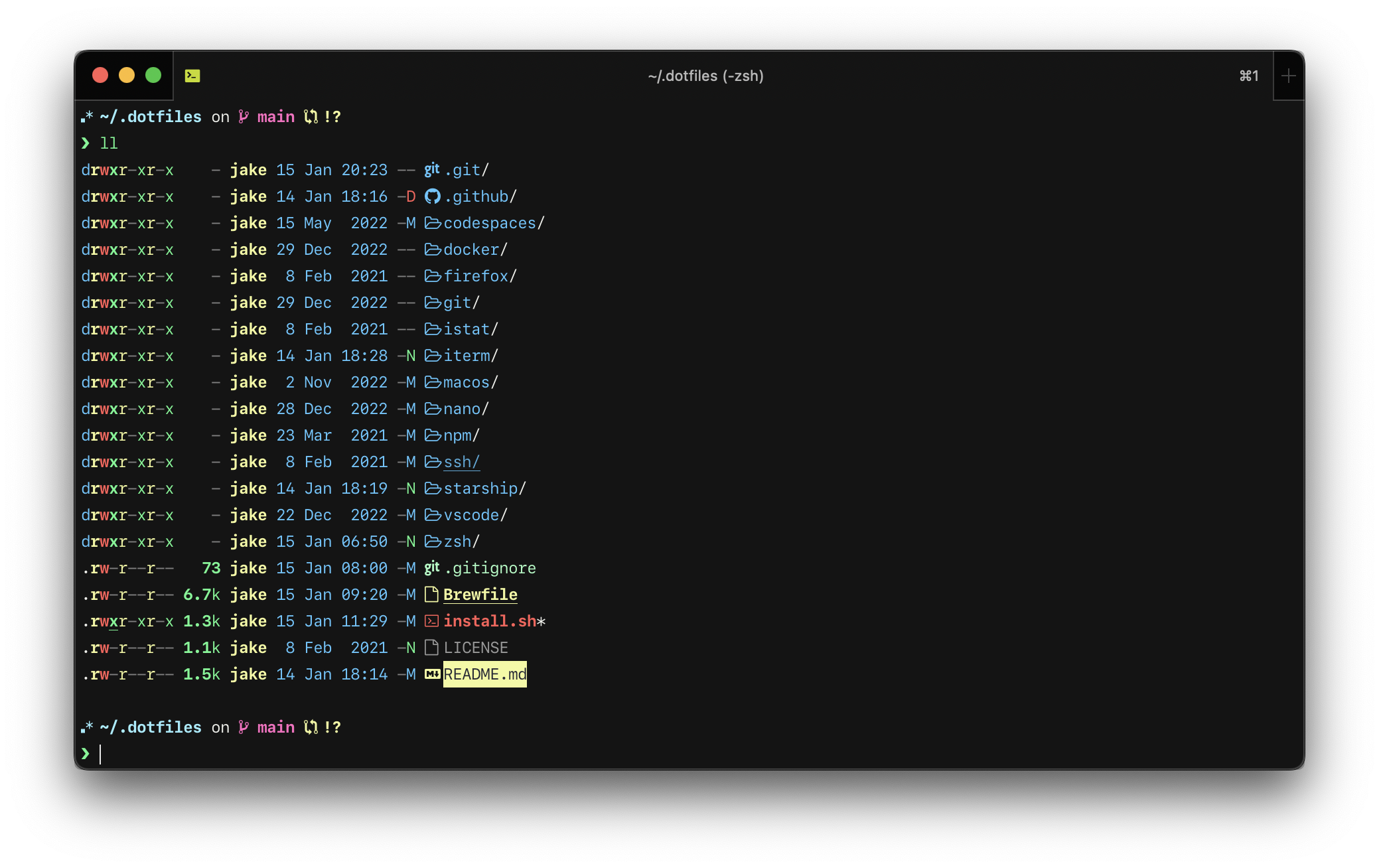Click the terminal tab icon in the tab bar
The height and width of the screenshot is (868, 1379).
[192, 76]
